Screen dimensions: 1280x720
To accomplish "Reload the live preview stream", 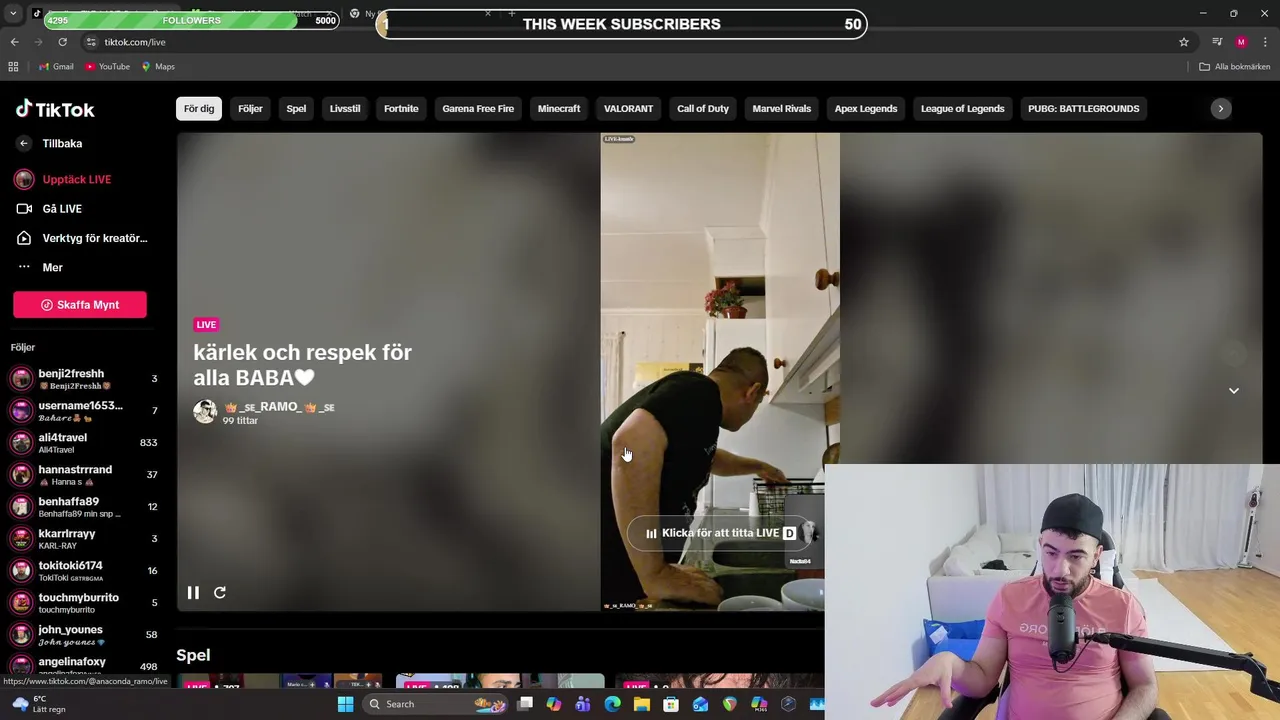I will [220, 592].
